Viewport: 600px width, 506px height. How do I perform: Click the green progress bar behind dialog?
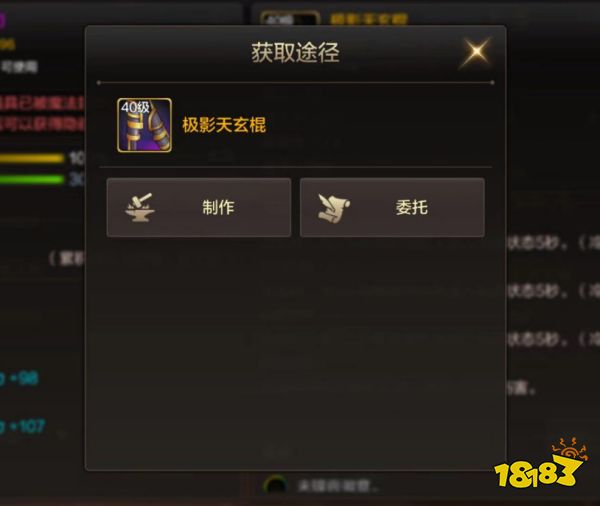(x=32, y=179)
